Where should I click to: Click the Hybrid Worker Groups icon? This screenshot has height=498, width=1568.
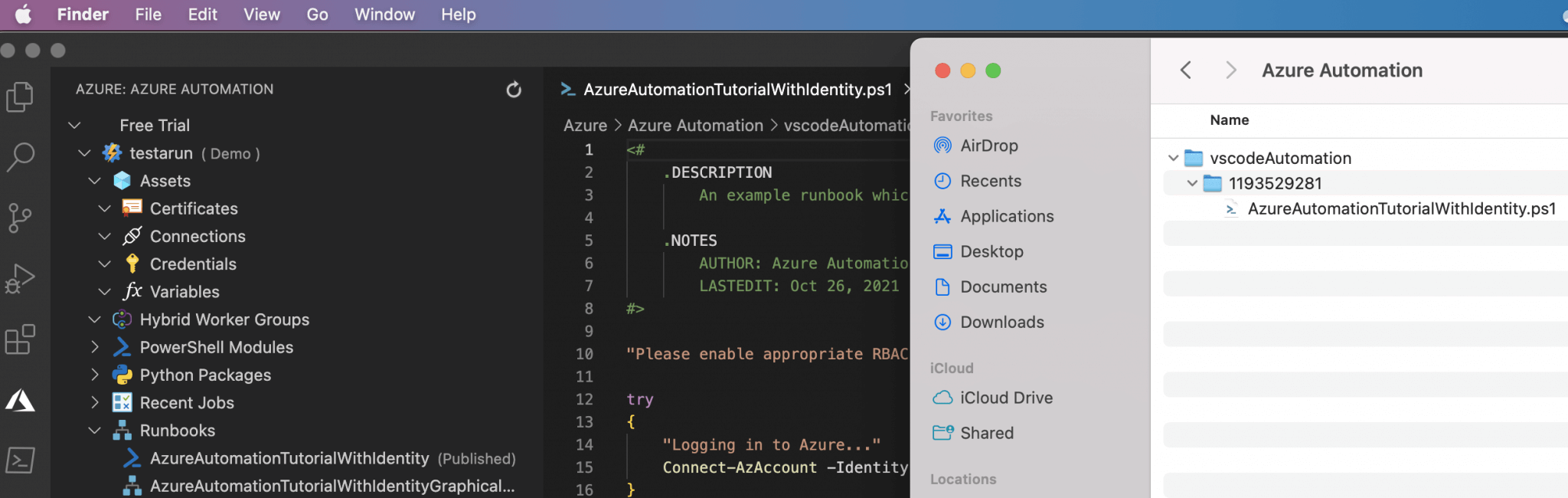click(x=122, y=319)
